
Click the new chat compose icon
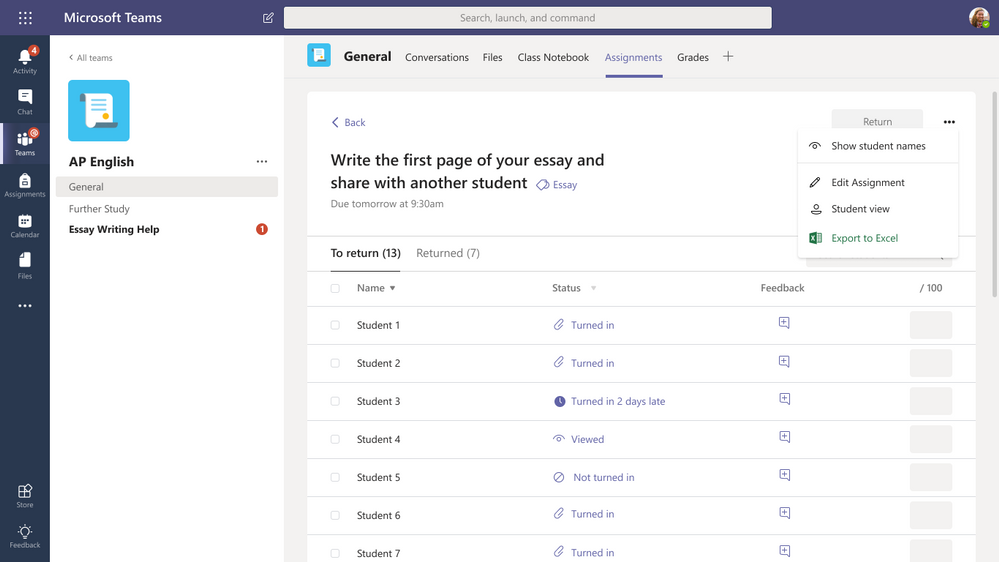point(268,18)
